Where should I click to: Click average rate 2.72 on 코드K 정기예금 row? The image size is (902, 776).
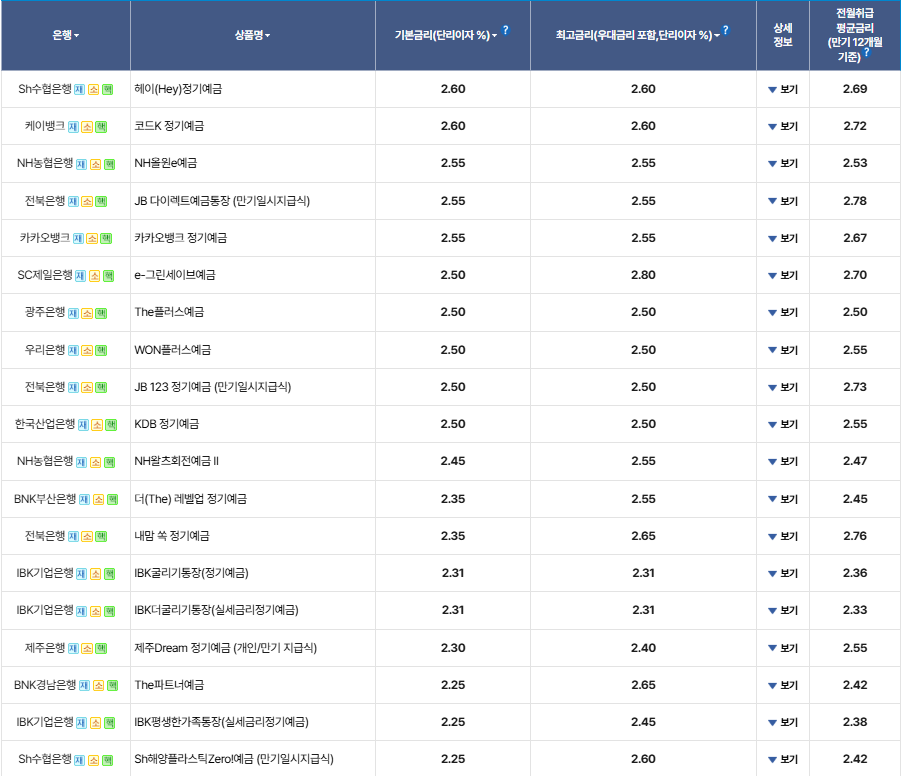855,127
